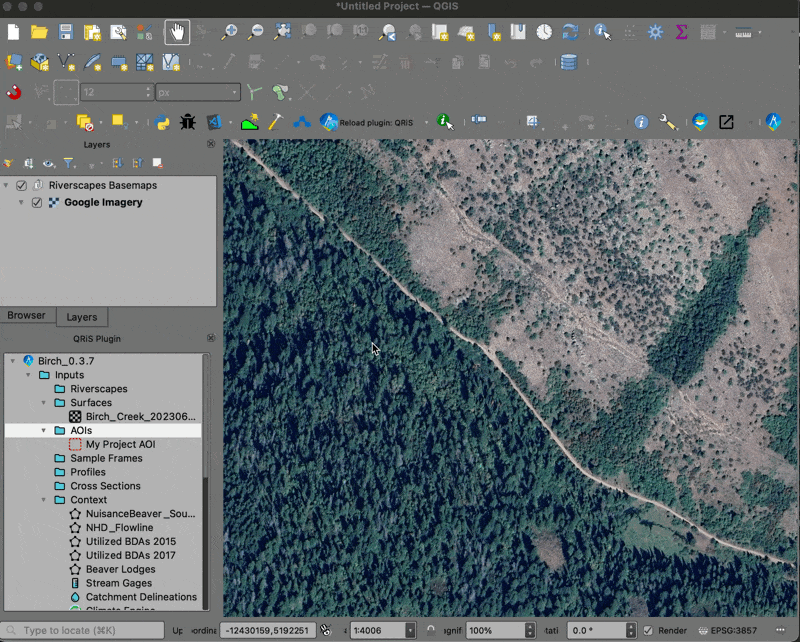Select Beaver Lodges layer
The image size is (800, 642).
click(x=120, y=569)
